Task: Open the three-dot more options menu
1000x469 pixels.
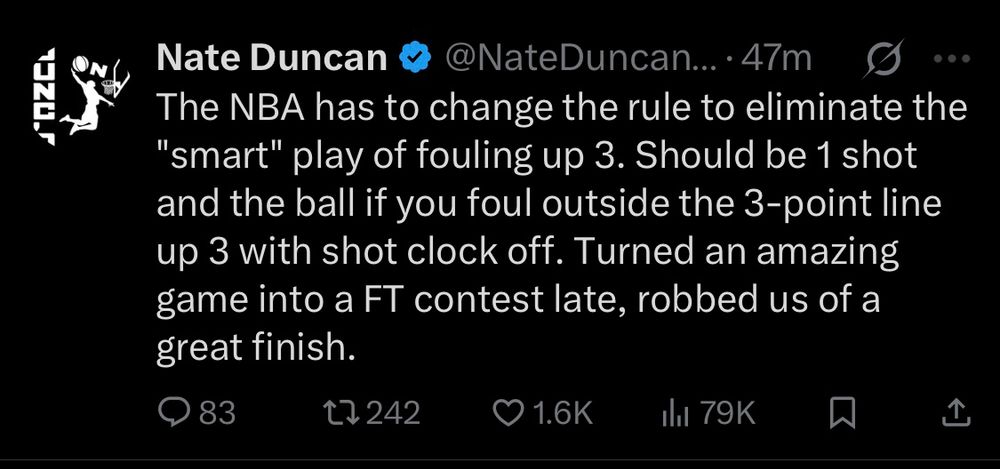Action: click(x=957, y=60)
